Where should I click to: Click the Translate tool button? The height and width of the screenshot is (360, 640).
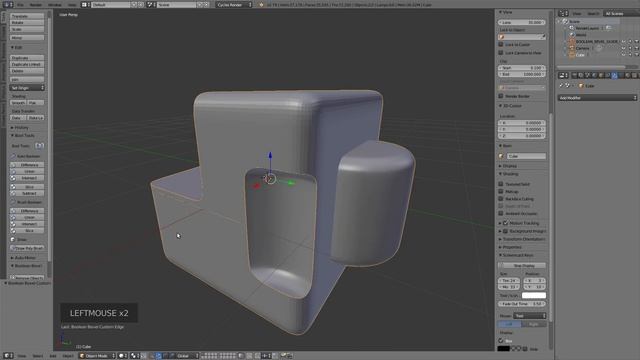[x=27, y=16]
